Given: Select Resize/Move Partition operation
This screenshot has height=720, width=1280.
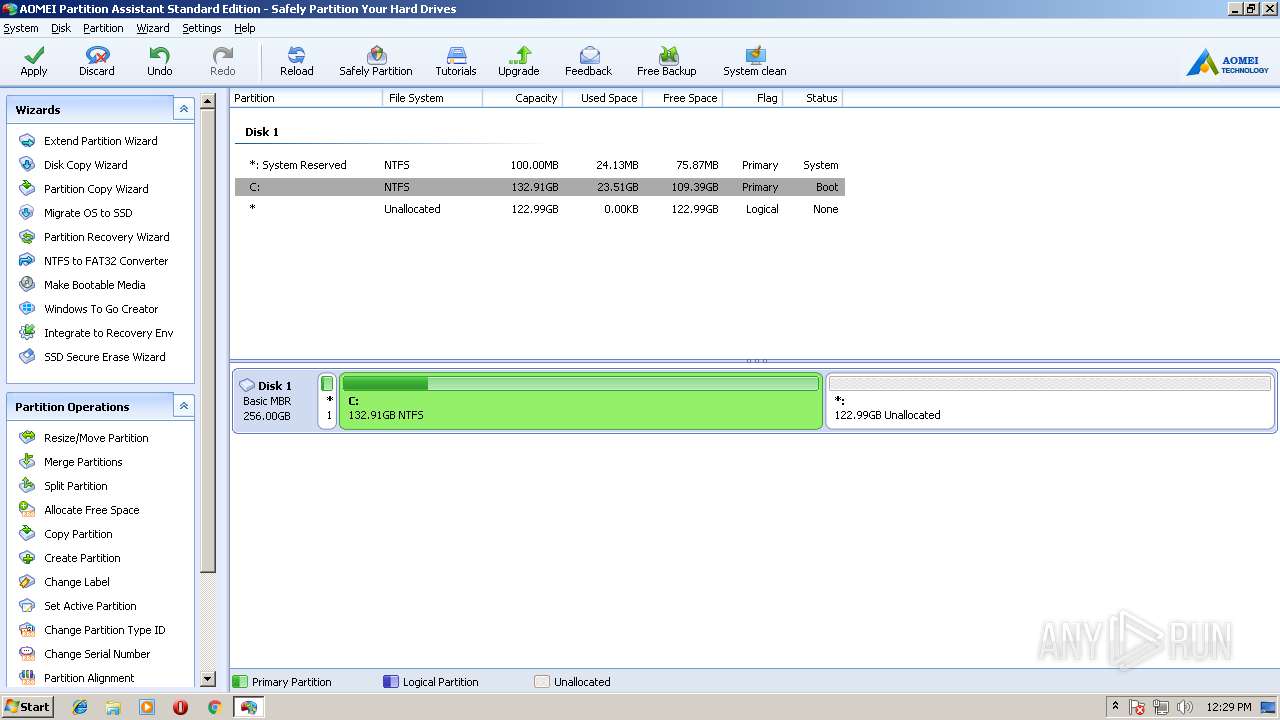Looking at the screenshot, I should click(96, 438).
